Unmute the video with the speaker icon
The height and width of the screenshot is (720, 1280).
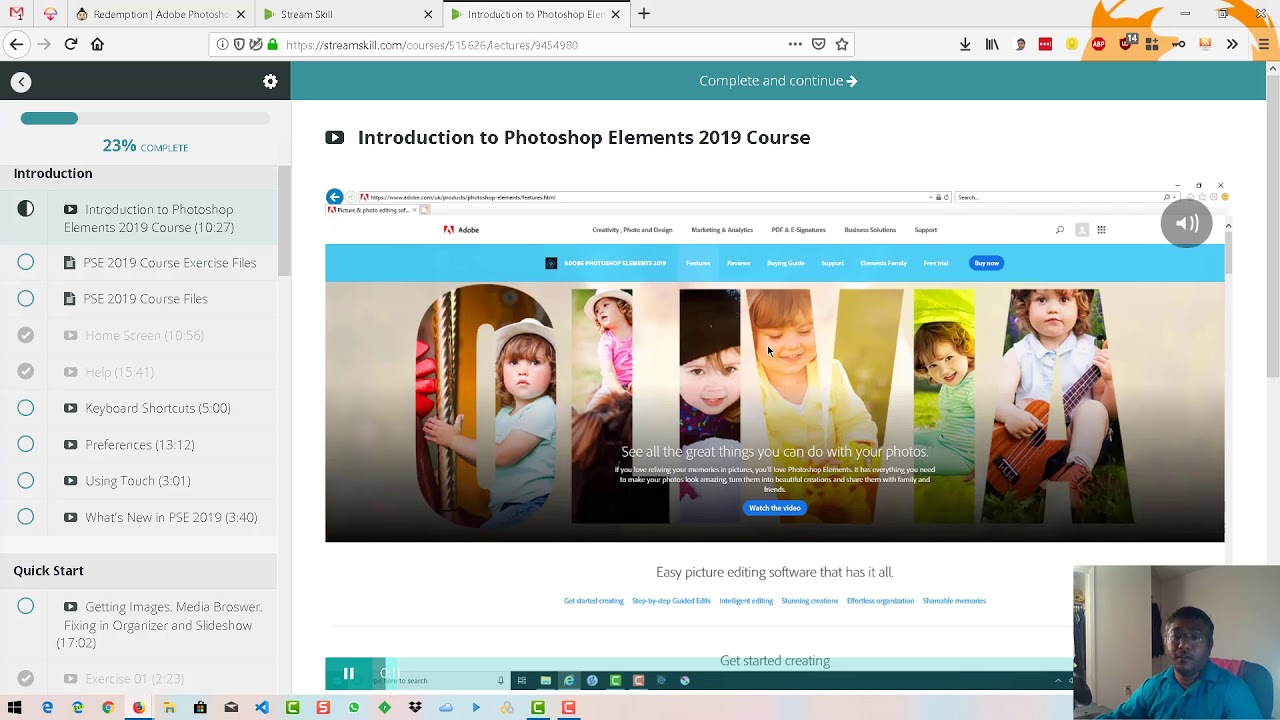(1187, 224)
